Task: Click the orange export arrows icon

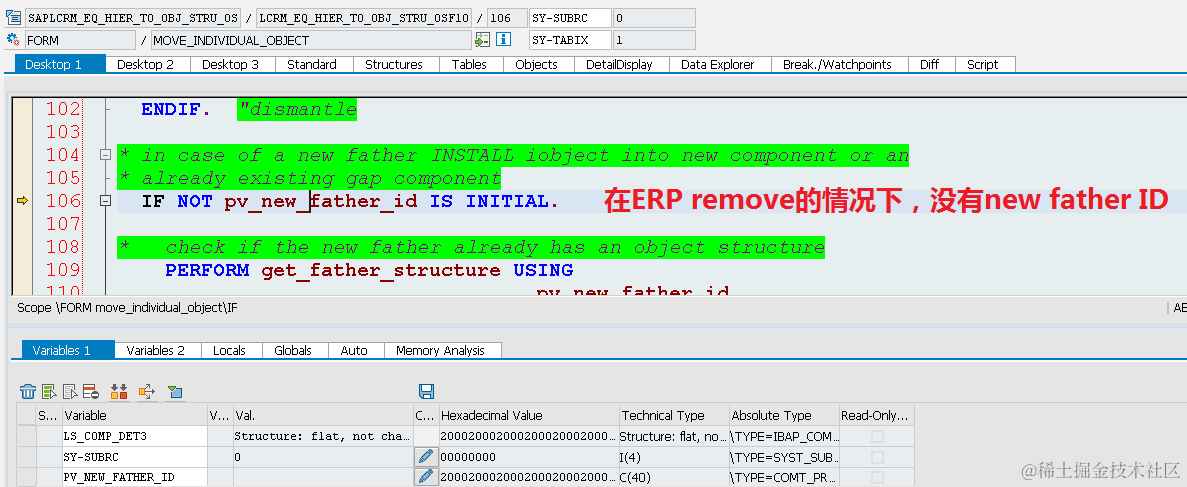Action: (147, 392)
